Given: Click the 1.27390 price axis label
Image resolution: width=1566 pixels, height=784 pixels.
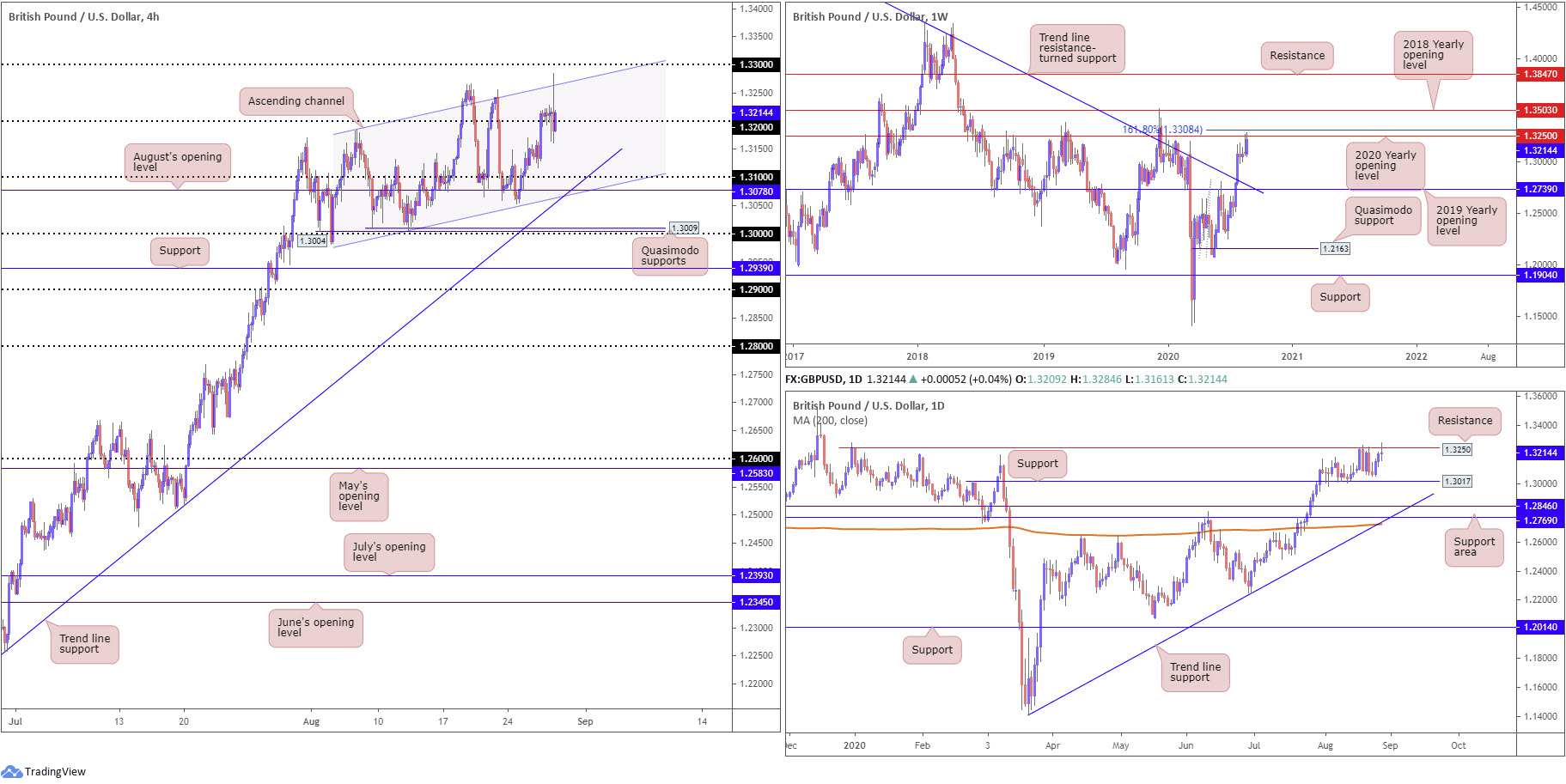Looking at the screenshot, I should (x=1540, y=189).
